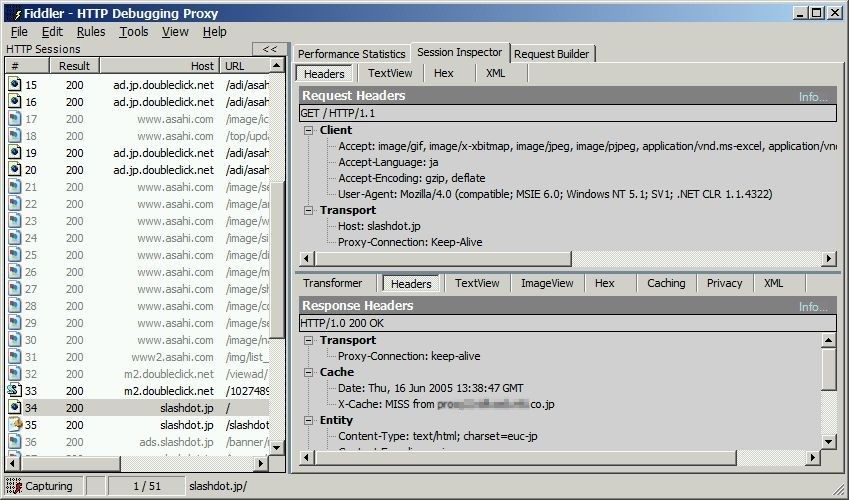
Task: Open the Rules menu
Action: (x=91, y=31)
